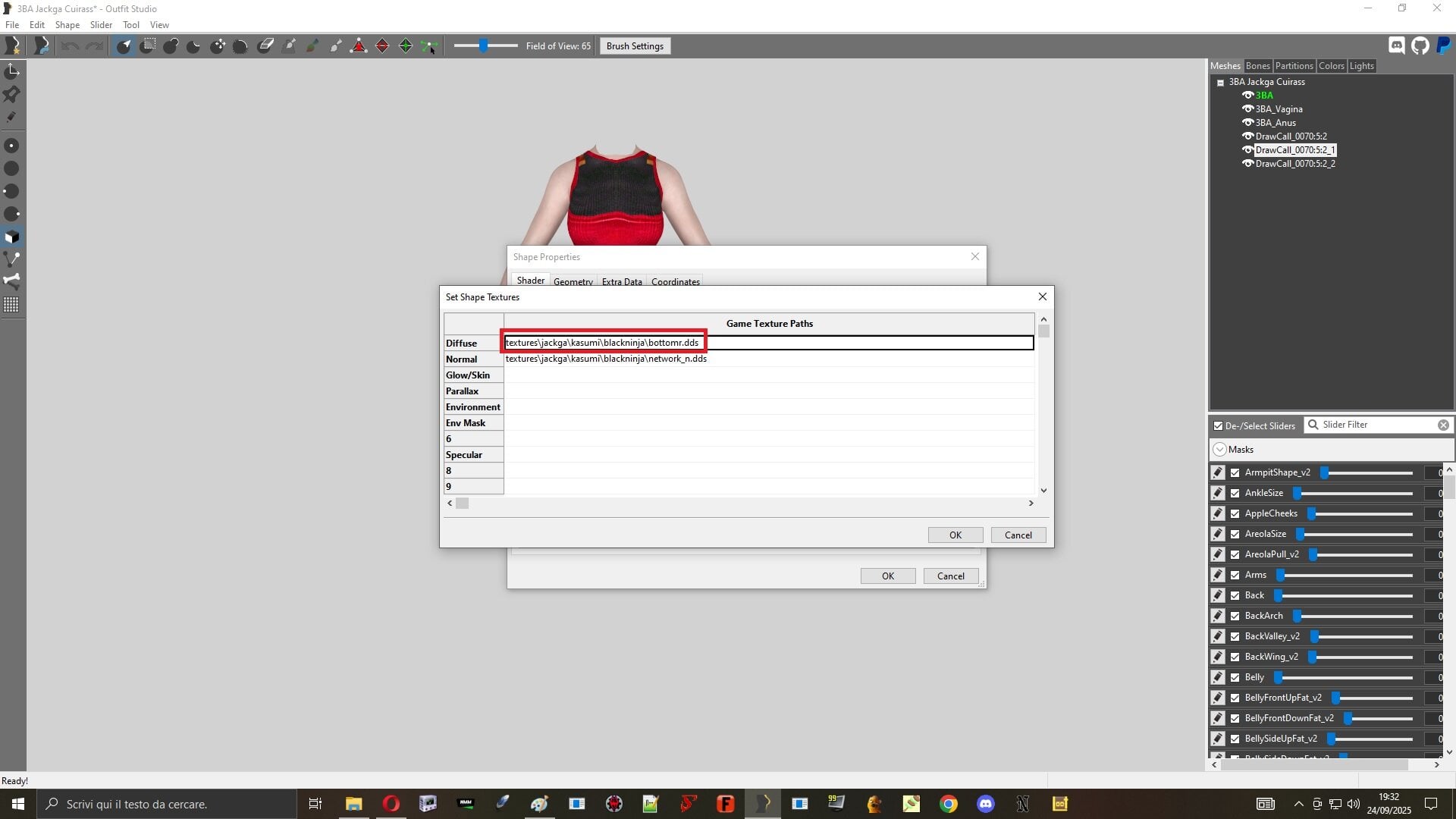The width and height of the screenshot is (1456, 819).
Task: Click the Load Project toolbar icon
Action: 42,46
